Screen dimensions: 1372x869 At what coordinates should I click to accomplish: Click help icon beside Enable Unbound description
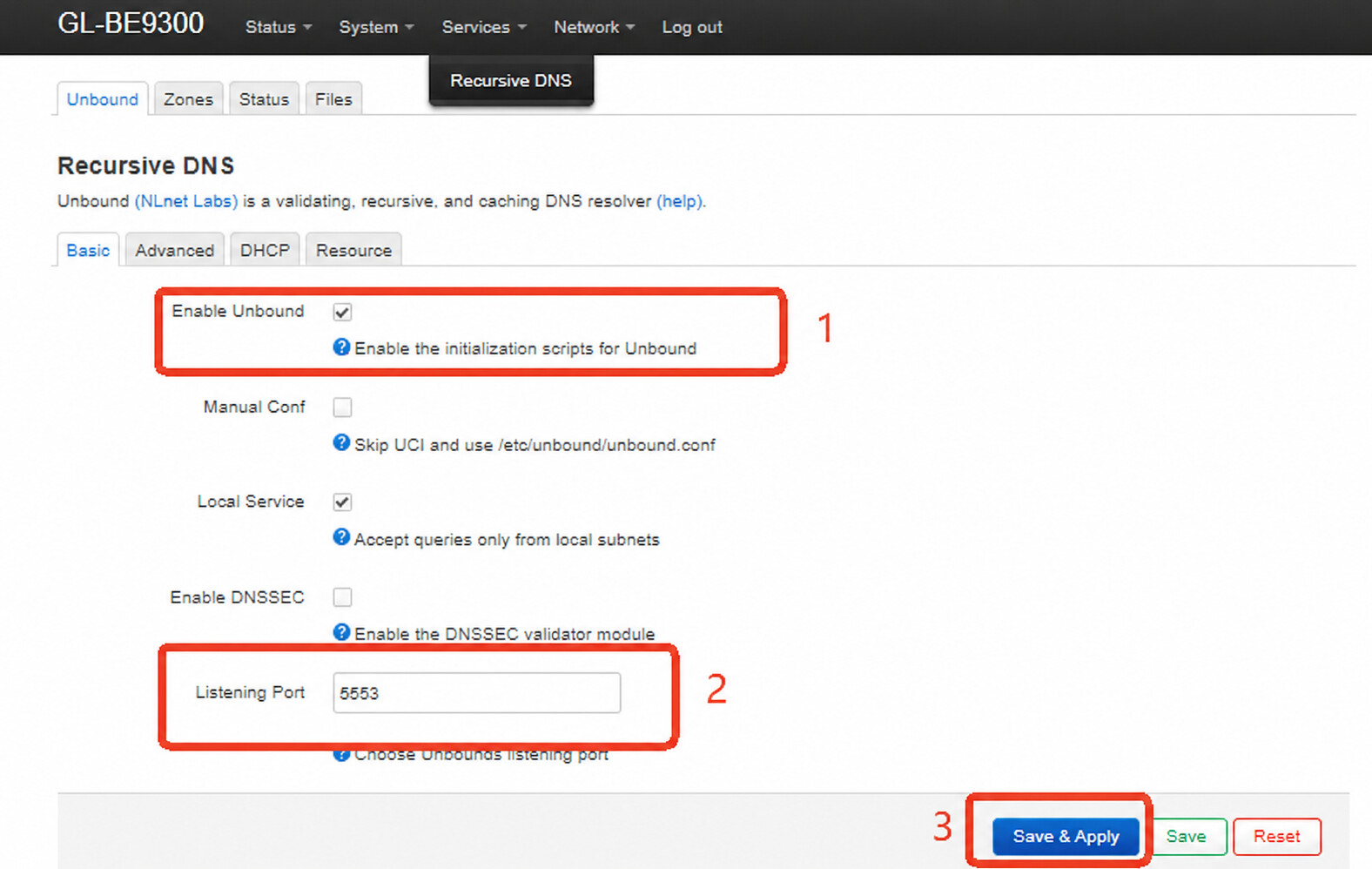coord(341,347)
